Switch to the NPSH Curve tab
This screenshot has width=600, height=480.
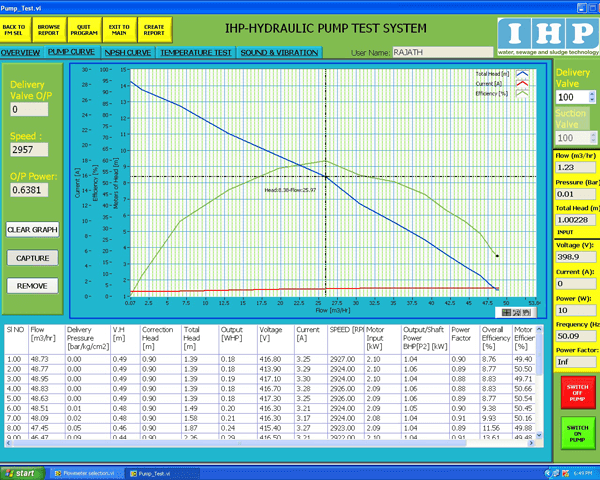pos(127,51)
